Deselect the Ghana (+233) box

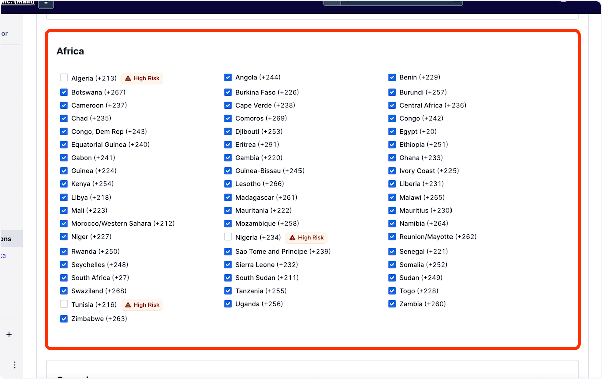[392, 157]
